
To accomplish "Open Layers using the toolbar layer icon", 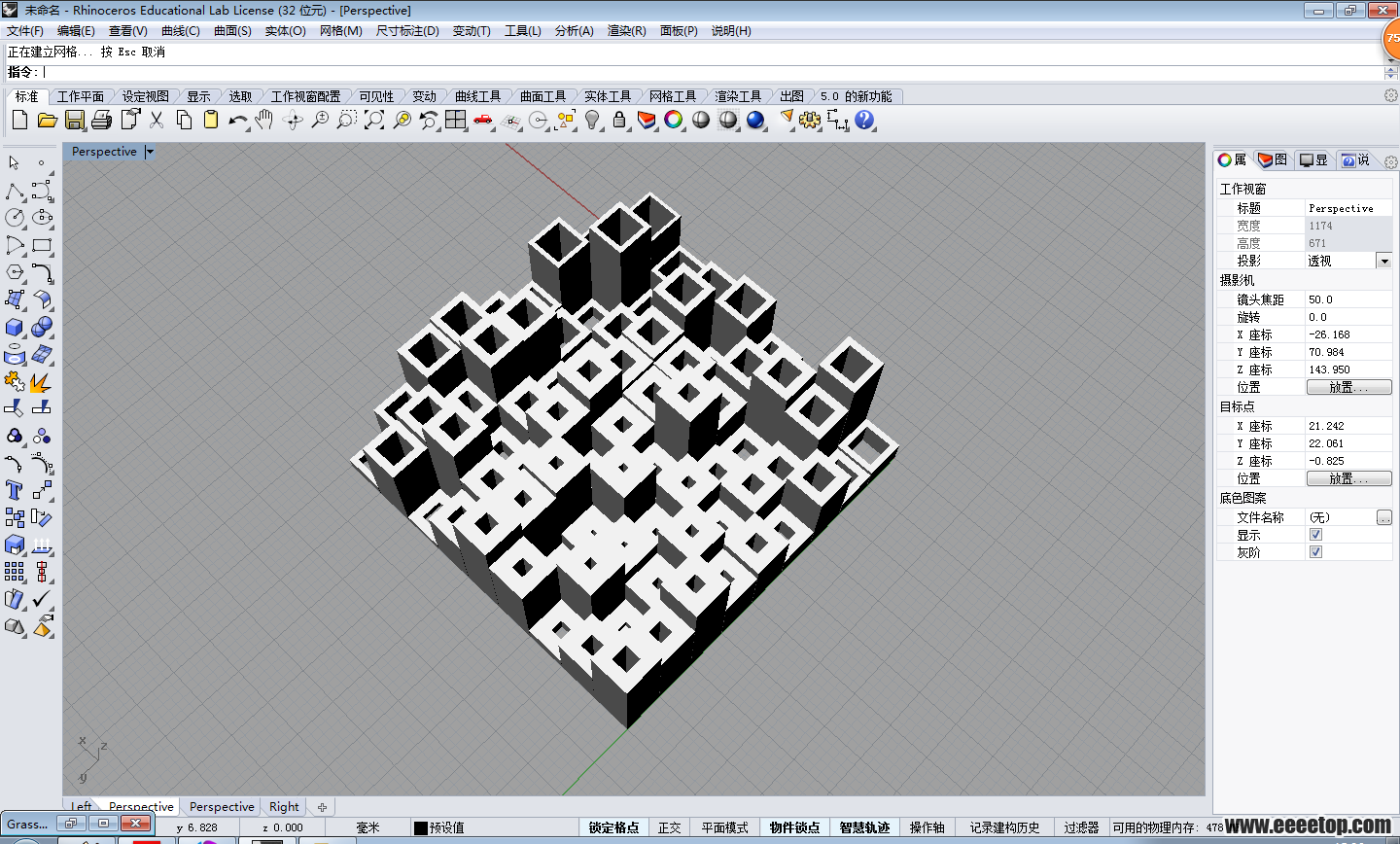I will (647, 120).
